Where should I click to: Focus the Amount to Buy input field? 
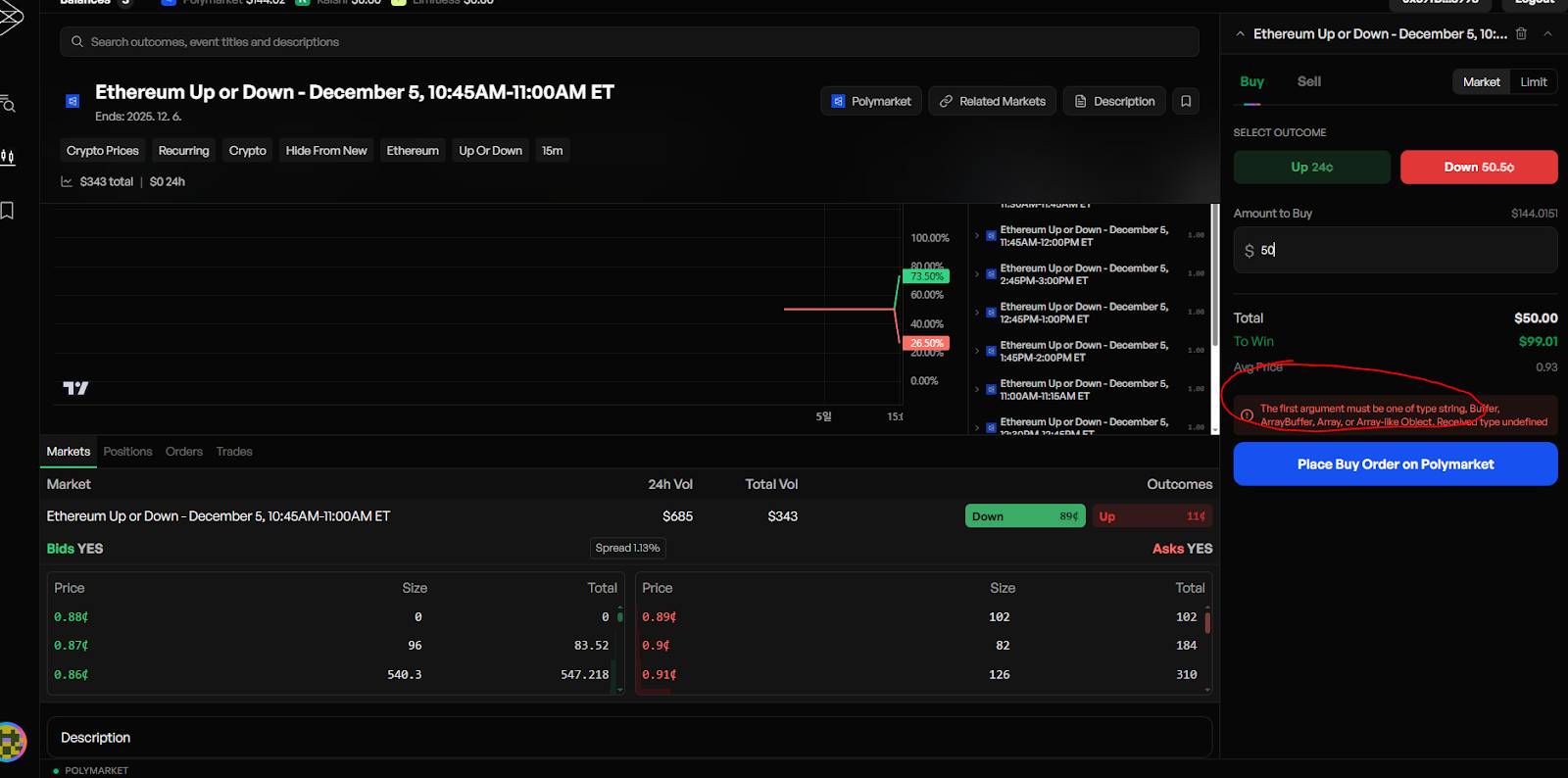pyautogui.click(x=1396, y=250)
